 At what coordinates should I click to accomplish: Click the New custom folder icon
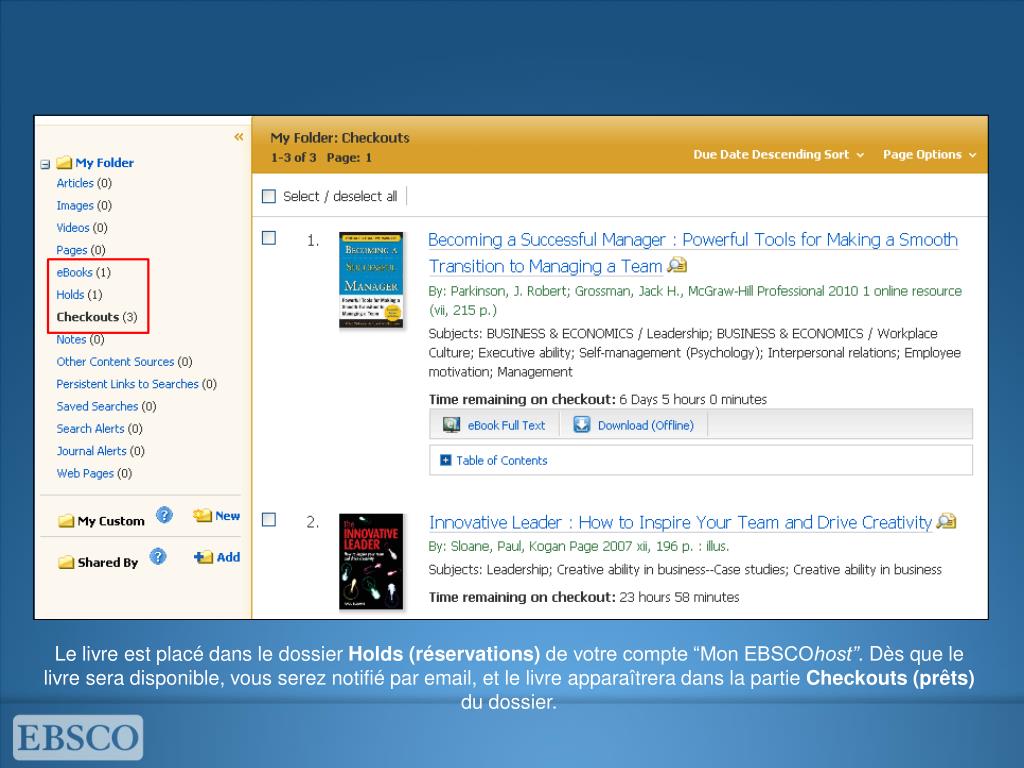(202, 516)
